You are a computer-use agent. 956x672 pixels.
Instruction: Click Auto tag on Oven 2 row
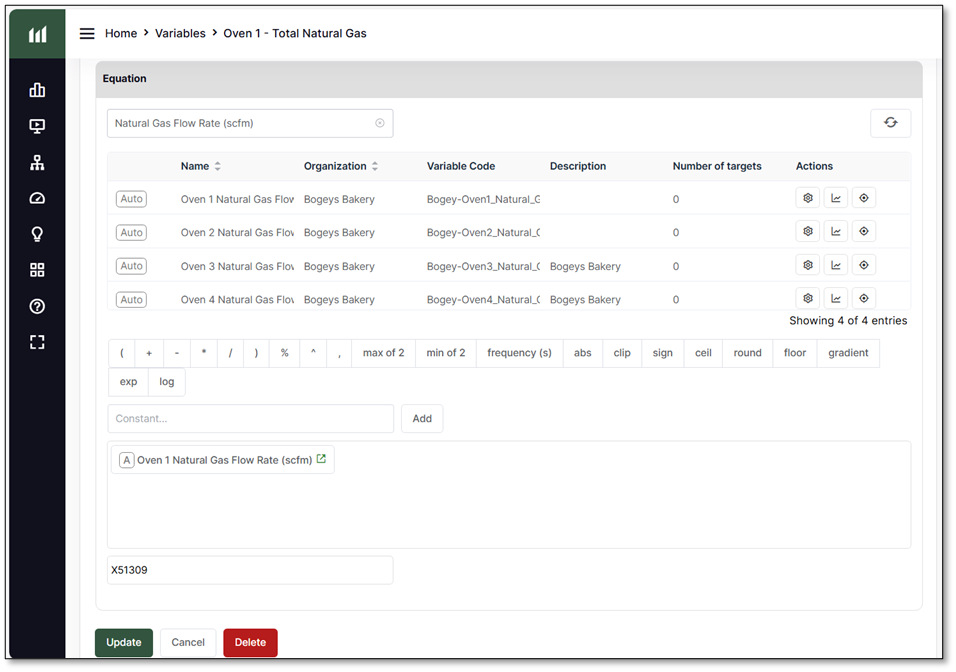click(131, 232)
